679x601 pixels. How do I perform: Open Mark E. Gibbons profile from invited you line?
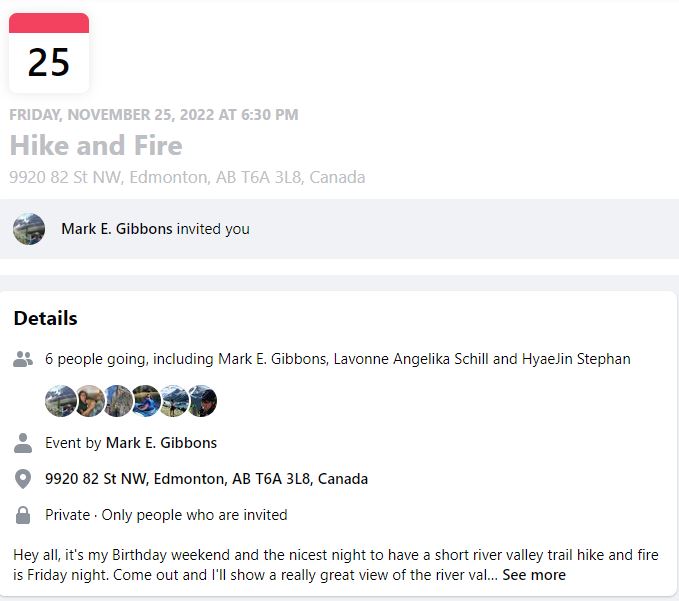[x=117, y=229]
